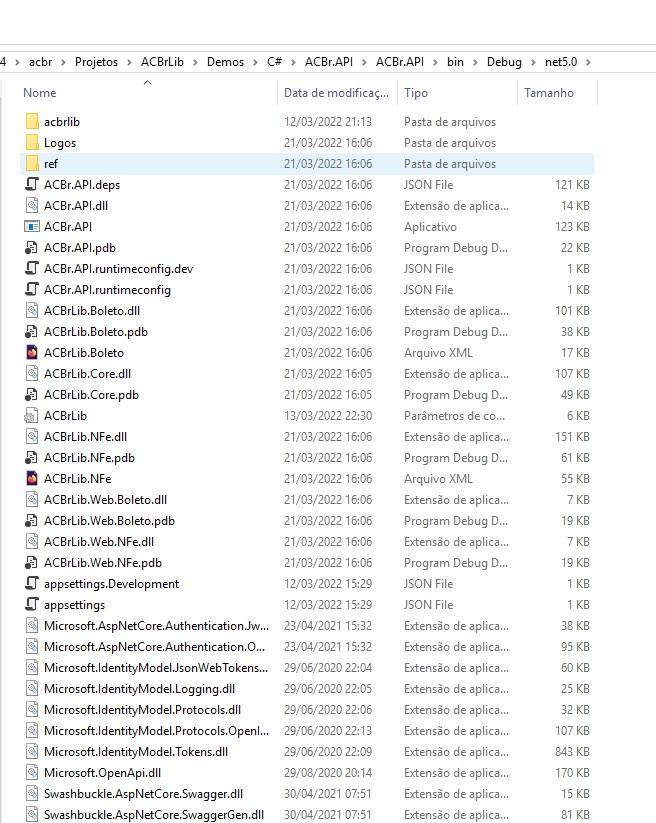
Task: Go to the Demos breadcrumb folder
Action: coord(225,62)
